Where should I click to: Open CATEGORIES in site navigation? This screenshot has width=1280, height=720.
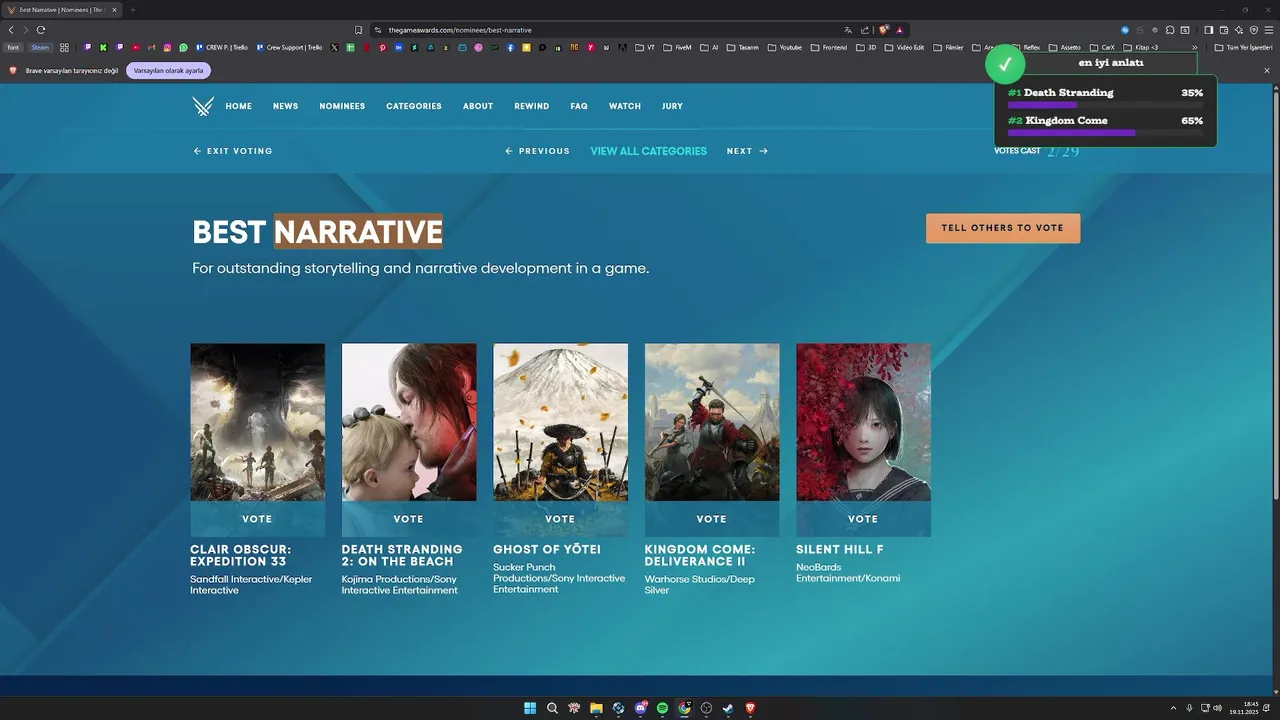(x=414, y=106)
